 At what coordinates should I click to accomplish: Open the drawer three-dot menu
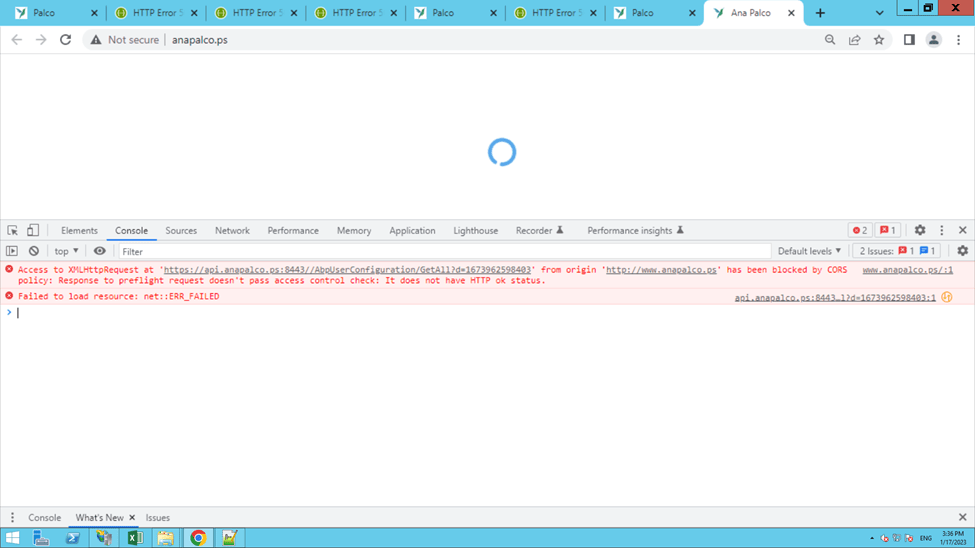pyautogui.click(x=12, y=518)
